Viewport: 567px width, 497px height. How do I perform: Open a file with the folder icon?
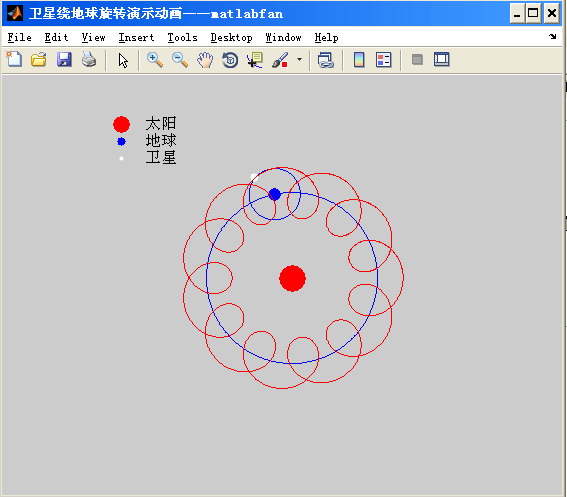point(39,60)
